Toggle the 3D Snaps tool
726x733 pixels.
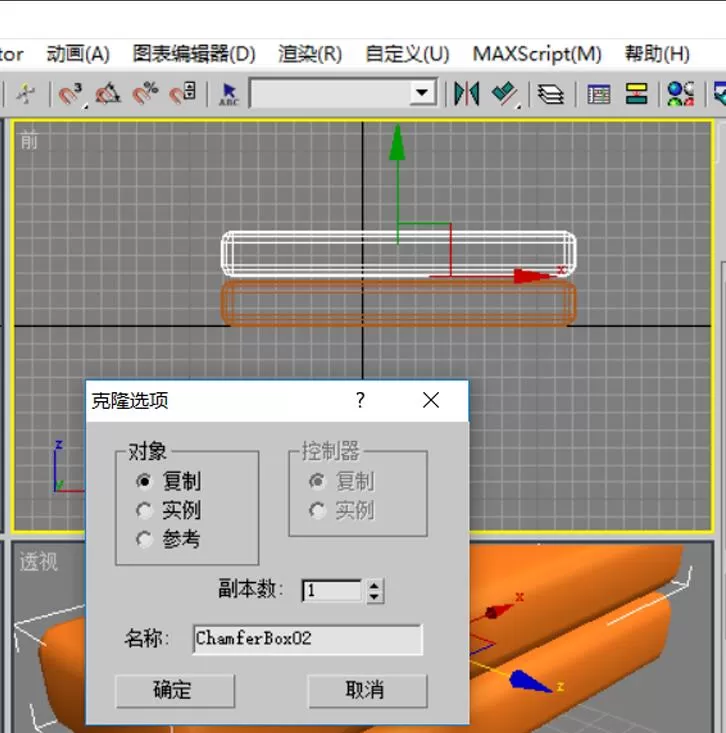(x=70, y=94)
